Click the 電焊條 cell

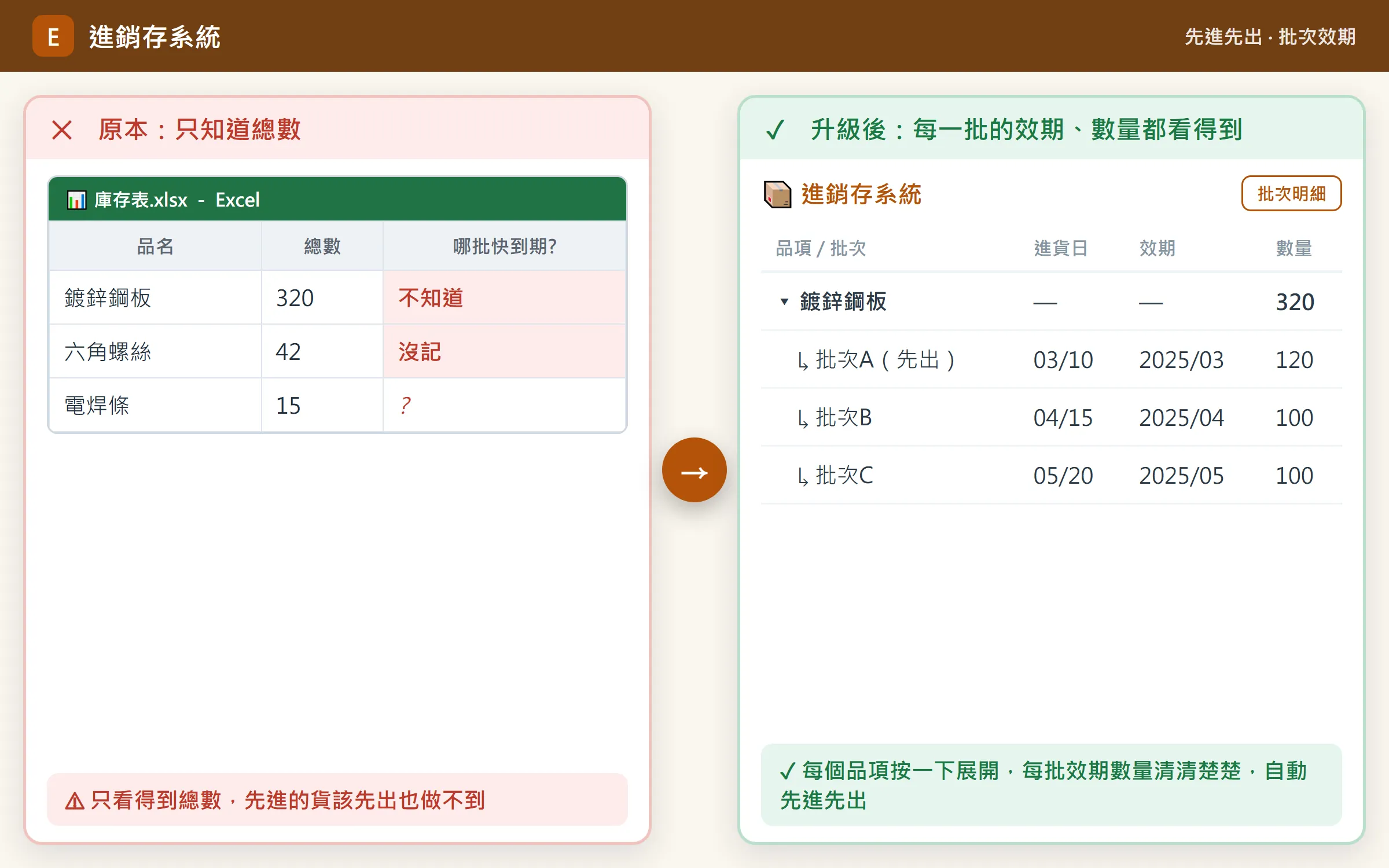coord(155,406)
